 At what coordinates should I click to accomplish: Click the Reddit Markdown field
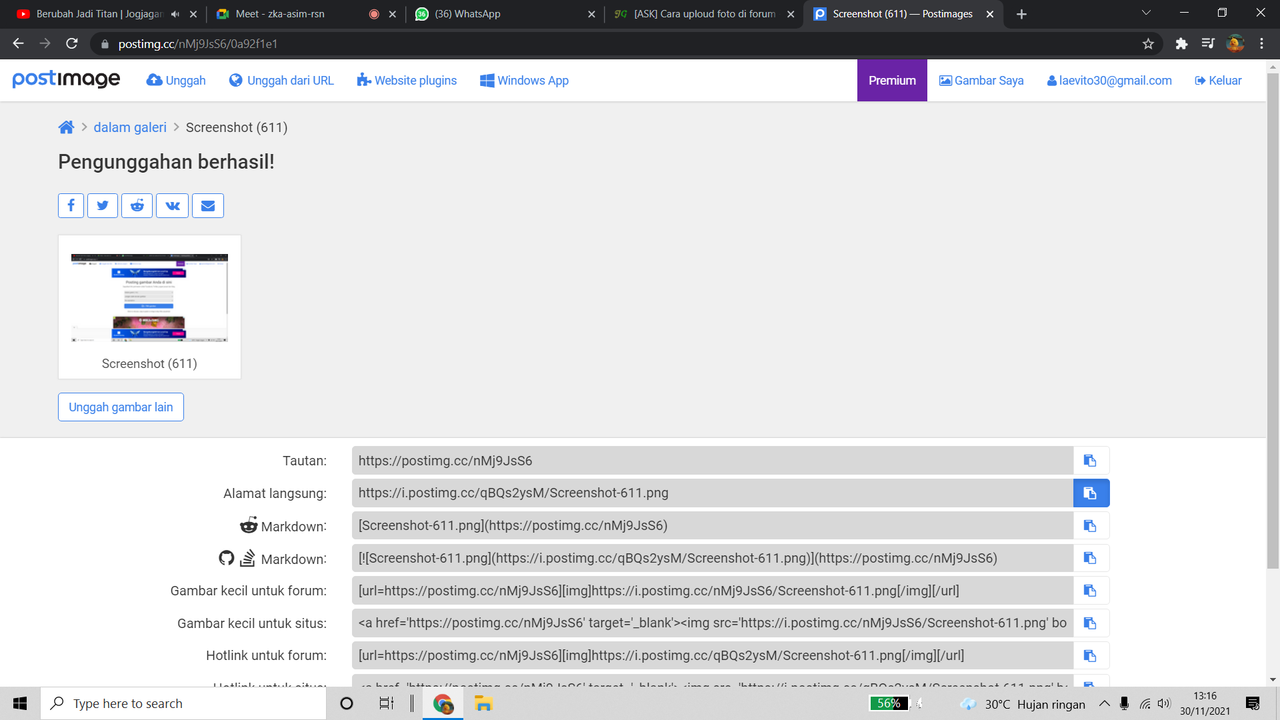(712, 525)
